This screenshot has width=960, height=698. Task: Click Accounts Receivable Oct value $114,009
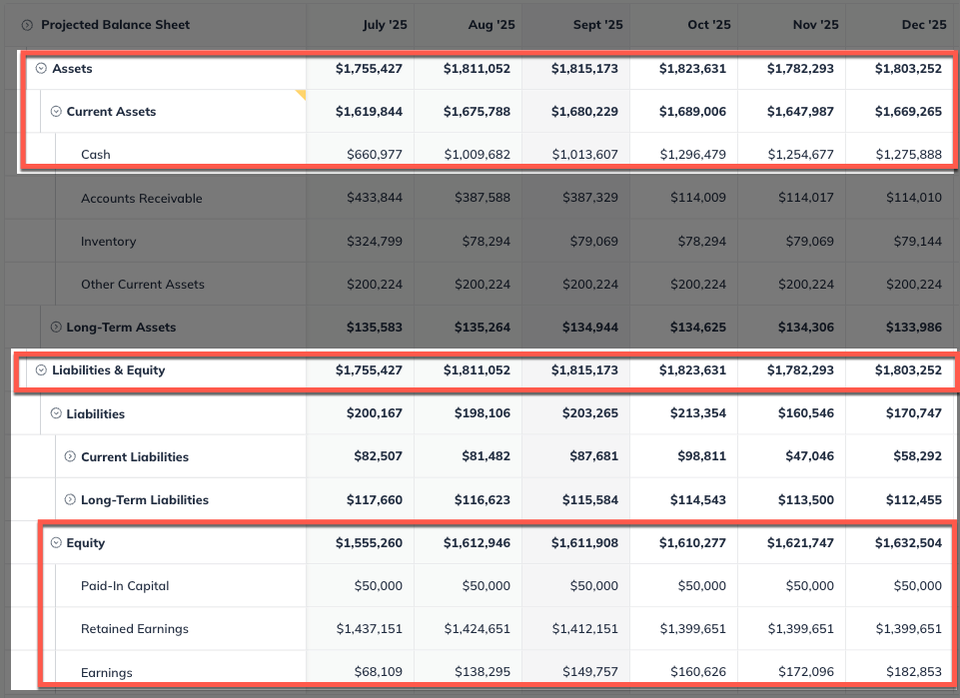698,198
